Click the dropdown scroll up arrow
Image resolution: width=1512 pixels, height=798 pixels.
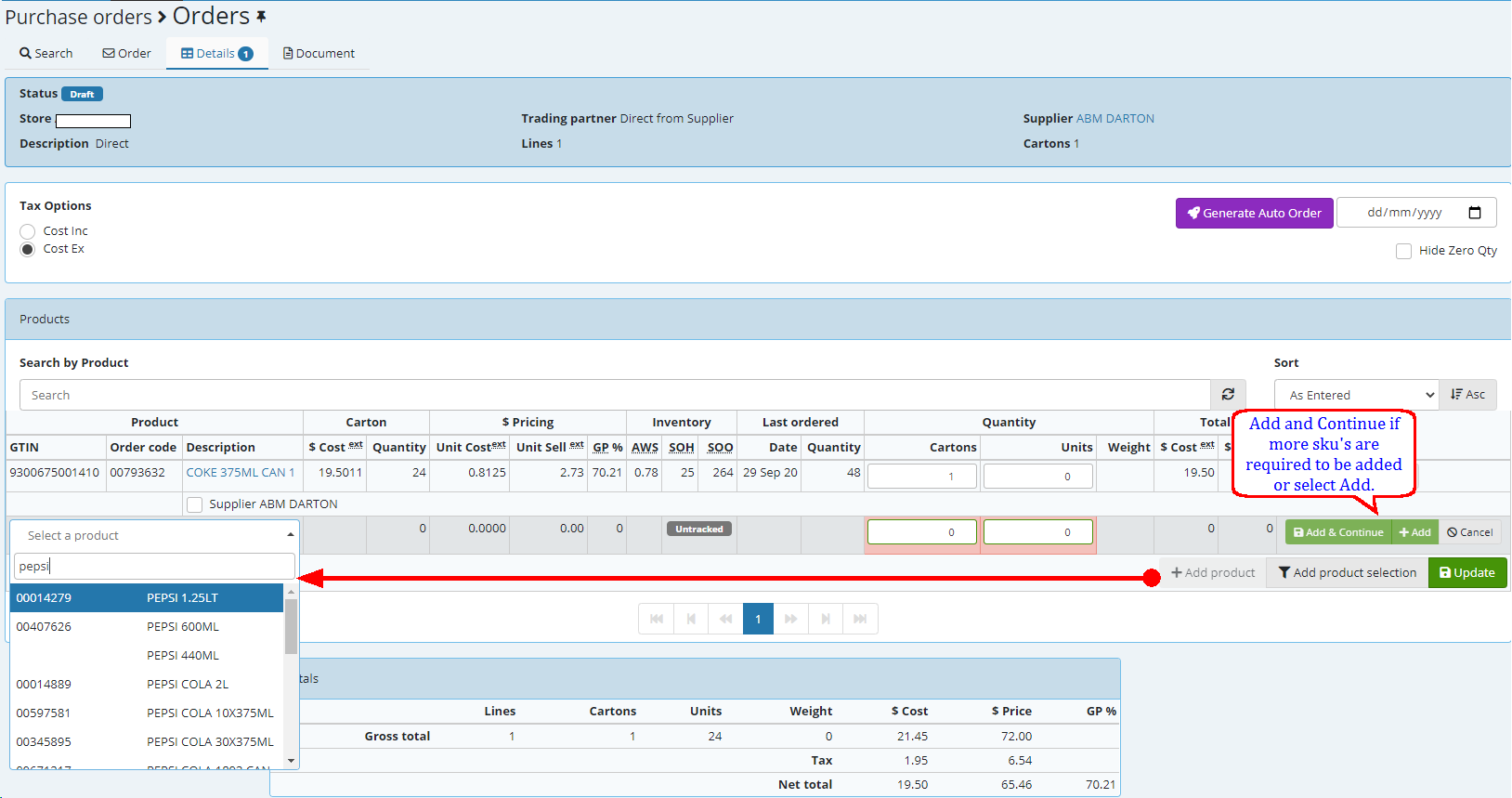point(291,591)
